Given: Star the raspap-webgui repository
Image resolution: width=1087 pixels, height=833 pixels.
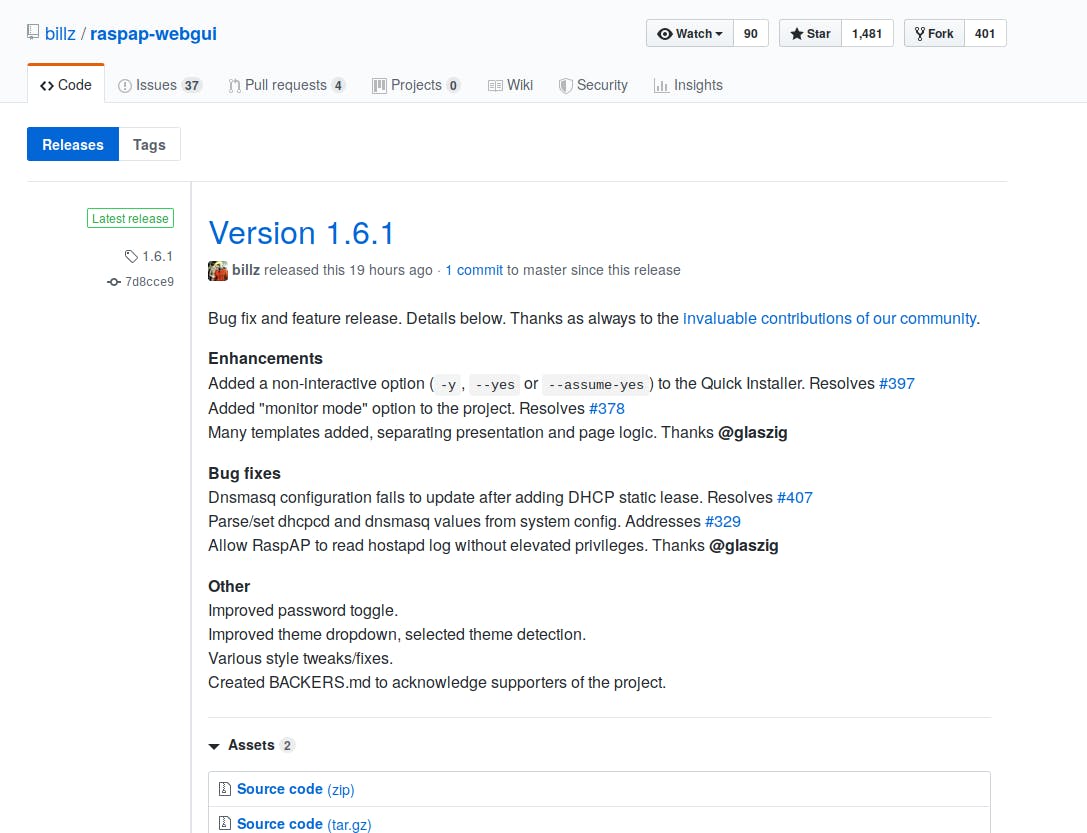Looking at the screenshot, I should tap(810, 34).
